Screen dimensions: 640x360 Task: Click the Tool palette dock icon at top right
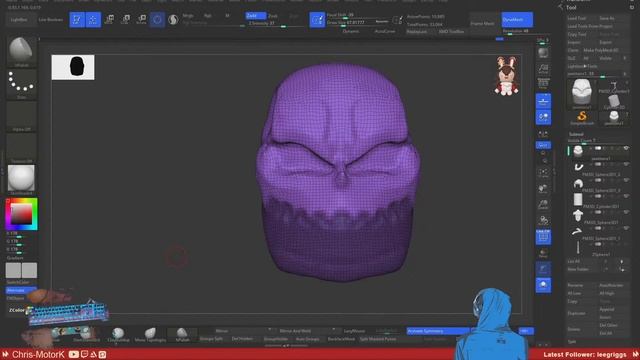tap(632, 7)
